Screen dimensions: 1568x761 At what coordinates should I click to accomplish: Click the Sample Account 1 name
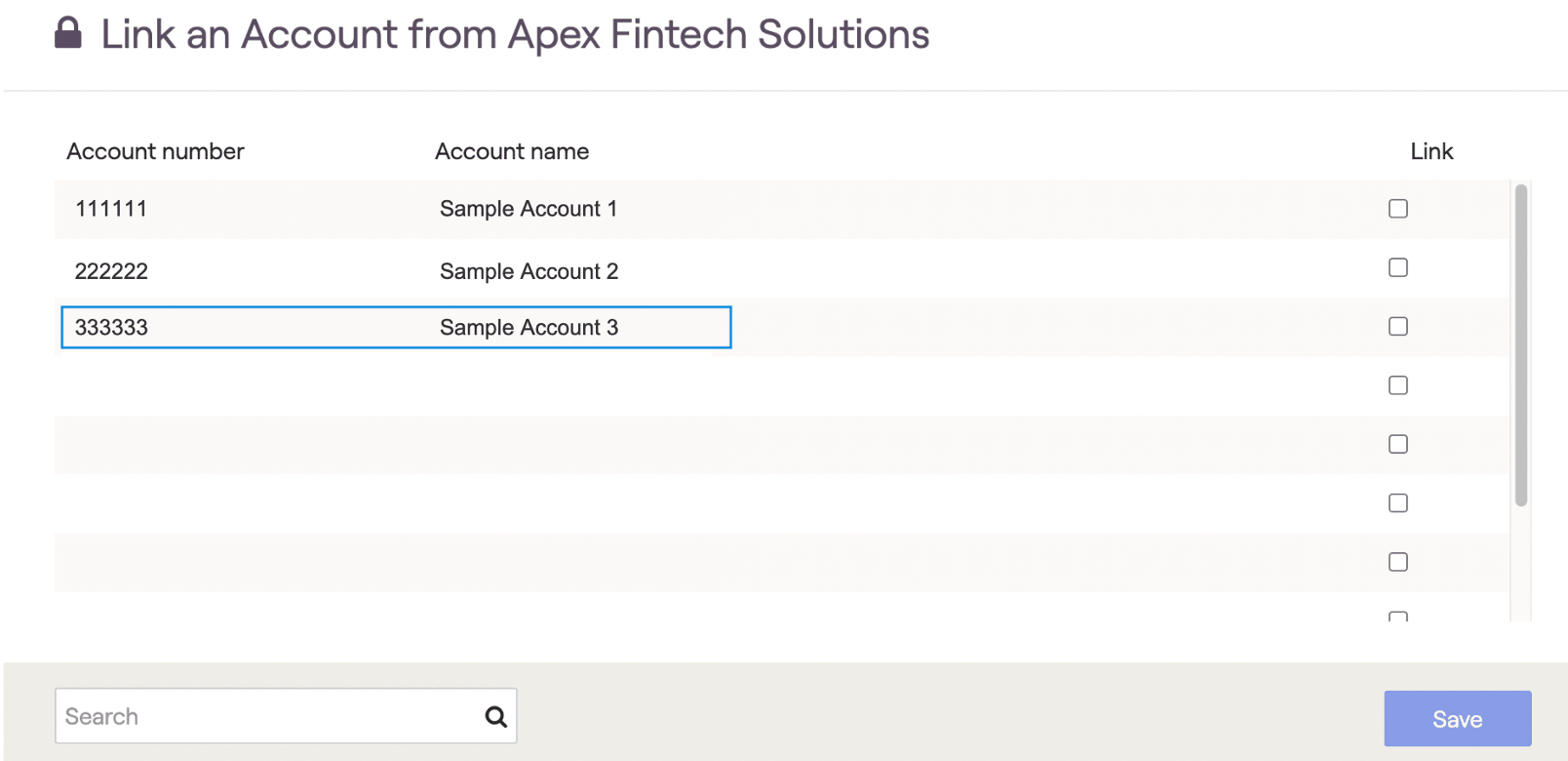529,209
